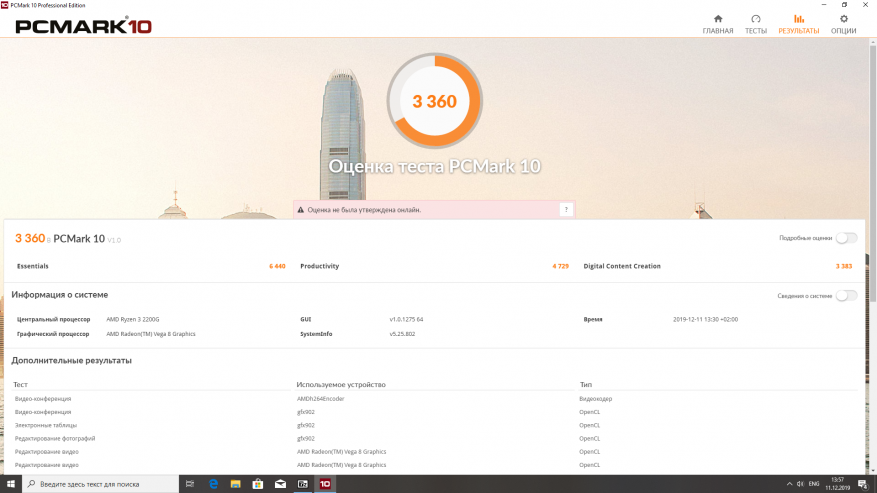Click the Редактирование фотографий test row
This screenshot has width=877, height=493.
coord(55,439)
